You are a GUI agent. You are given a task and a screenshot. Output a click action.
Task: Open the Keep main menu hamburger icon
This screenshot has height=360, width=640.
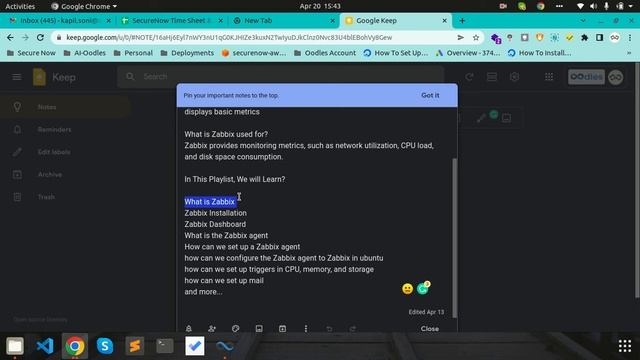[x=17, y=77]
